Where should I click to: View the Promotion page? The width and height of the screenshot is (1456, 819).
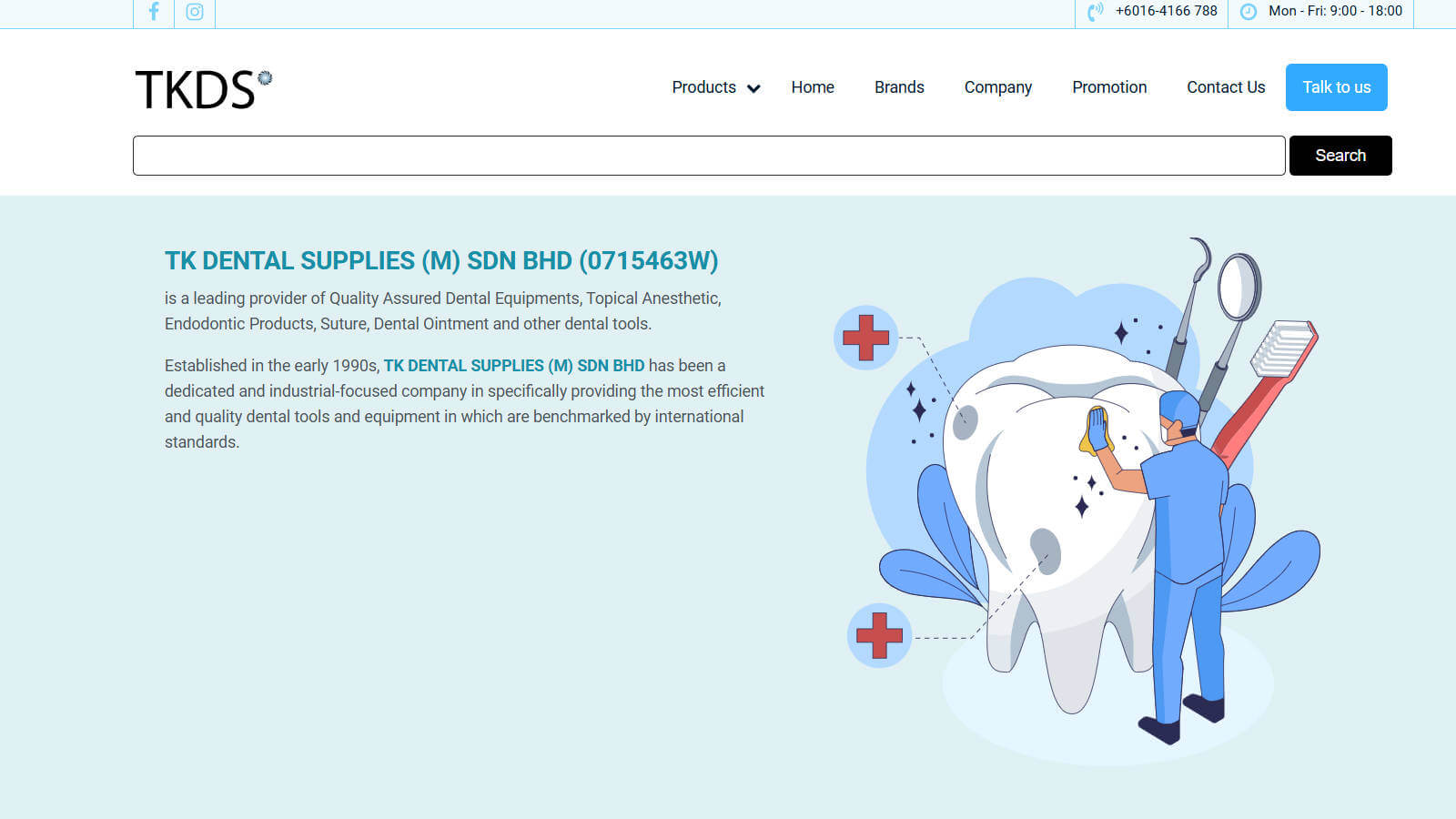[x=1109, y=87]
